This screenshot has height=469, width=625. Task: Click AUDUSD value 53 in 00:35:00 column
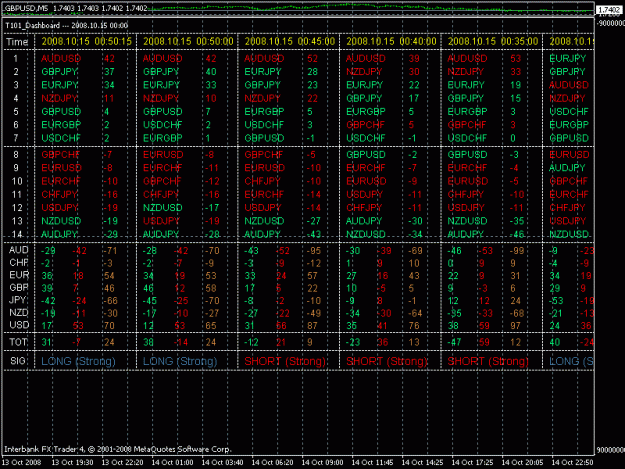pos(516,59)
